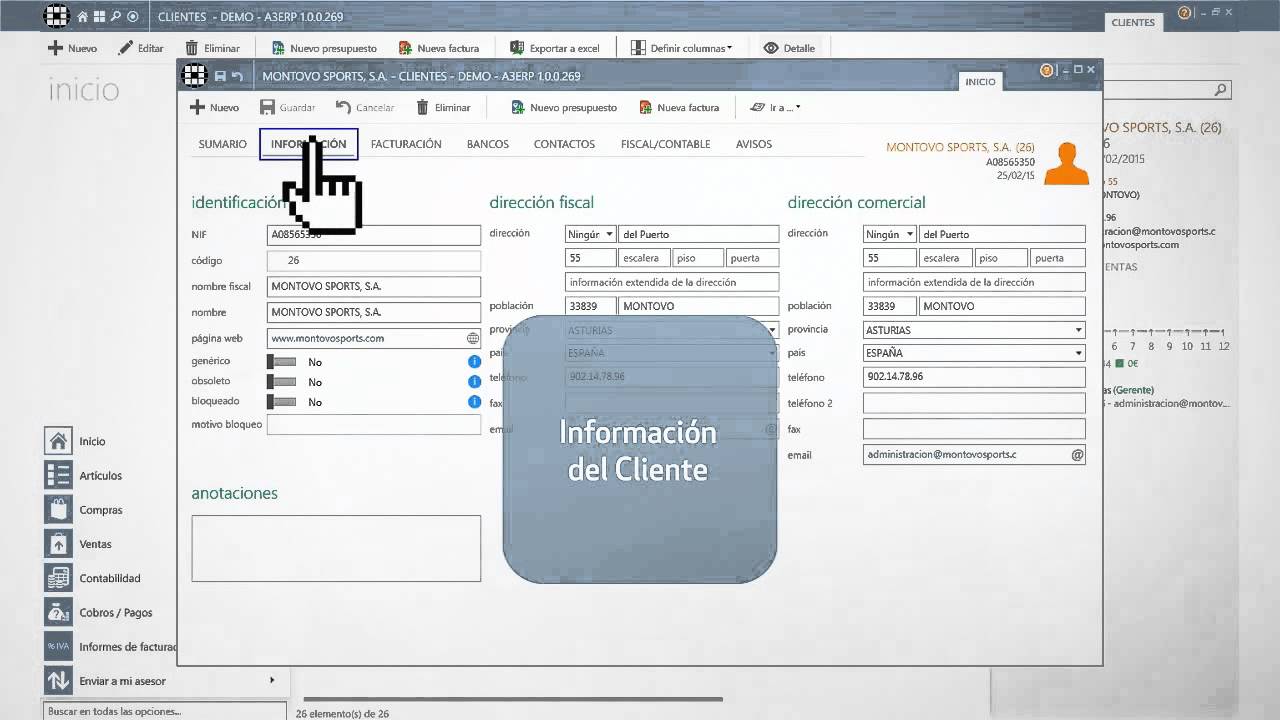
Task: Click the magnifier icon in the main title bar
Action: click(116, 17)
